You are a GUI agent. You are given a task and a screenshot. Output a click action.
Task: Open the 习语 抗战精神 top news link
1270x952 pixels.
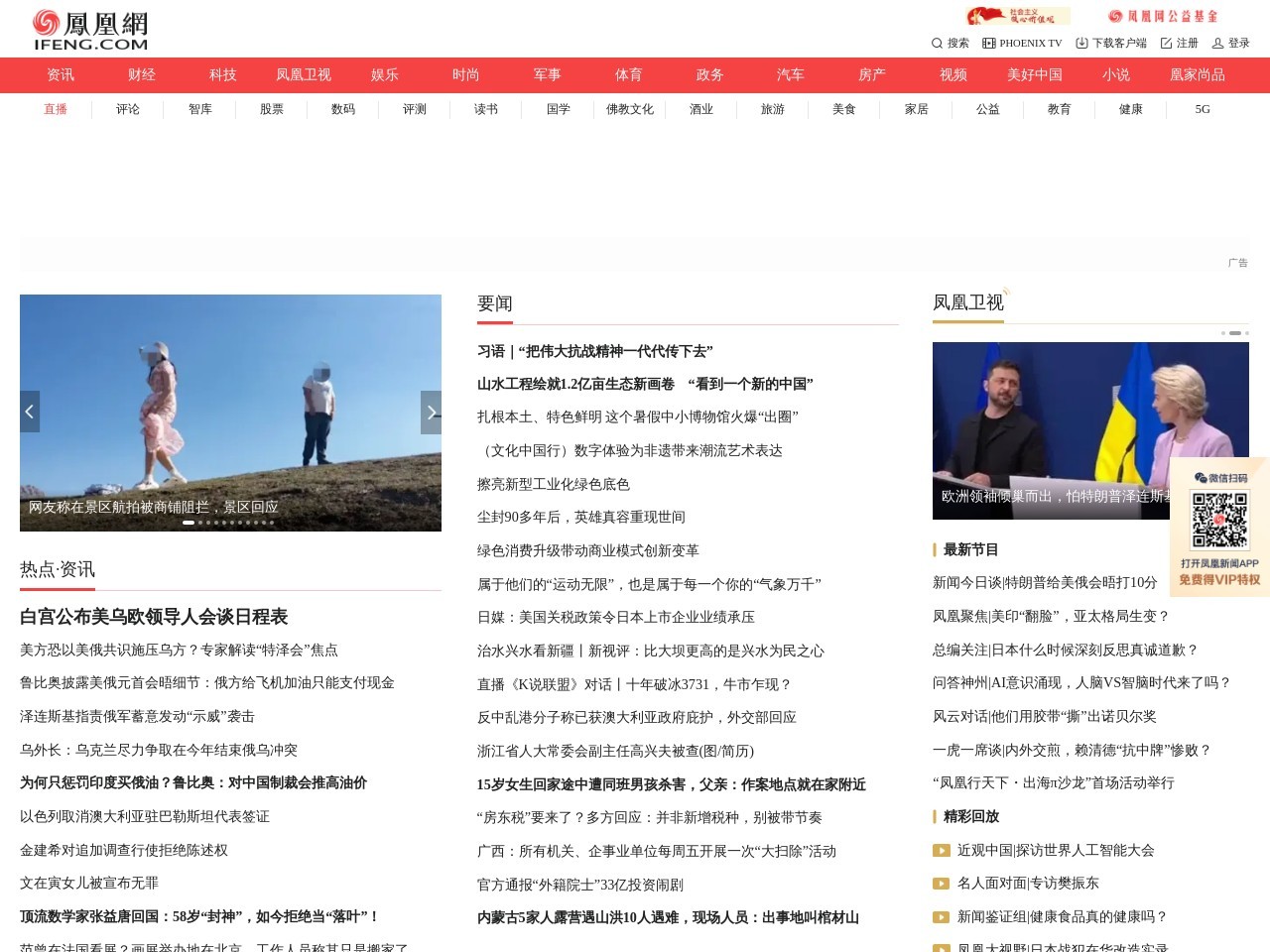[594, 351]
